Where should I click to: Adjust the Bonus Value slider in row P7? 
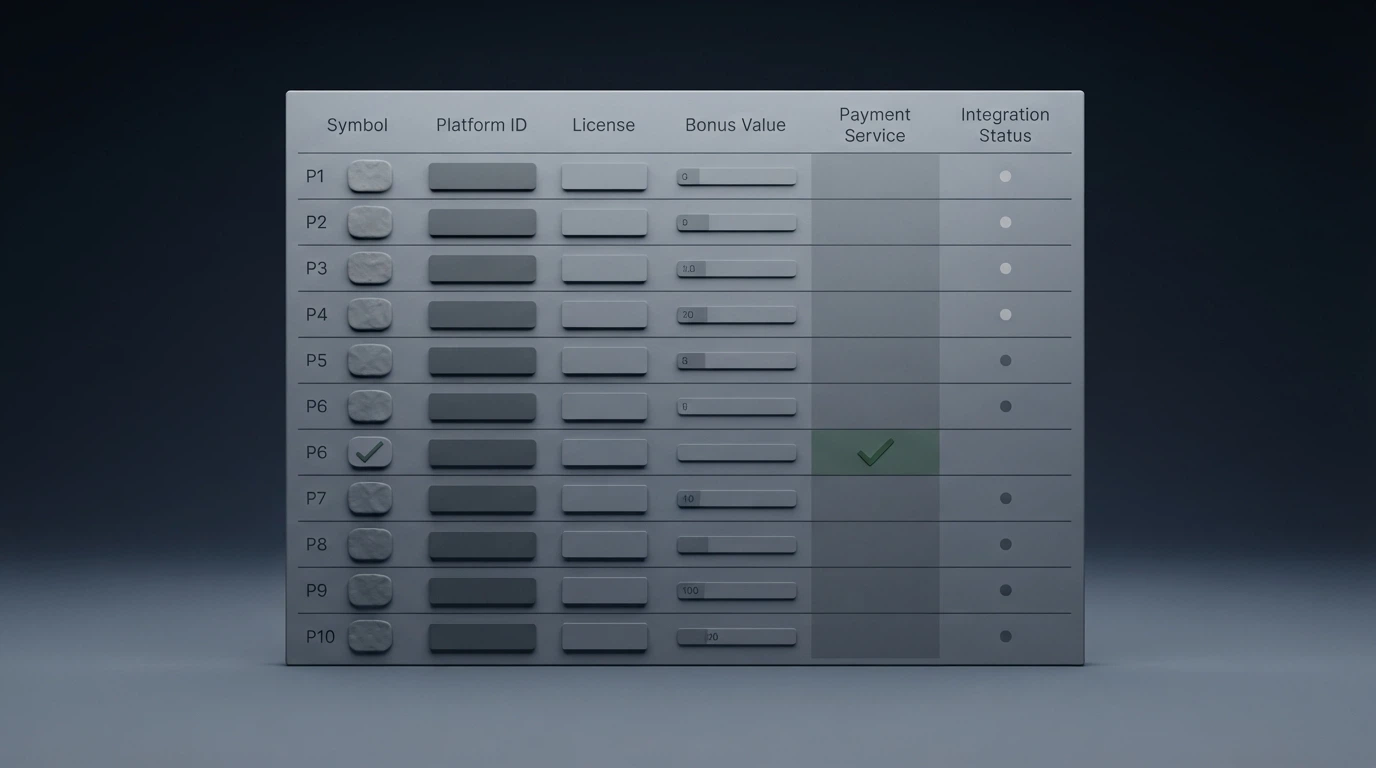point(737,499)
